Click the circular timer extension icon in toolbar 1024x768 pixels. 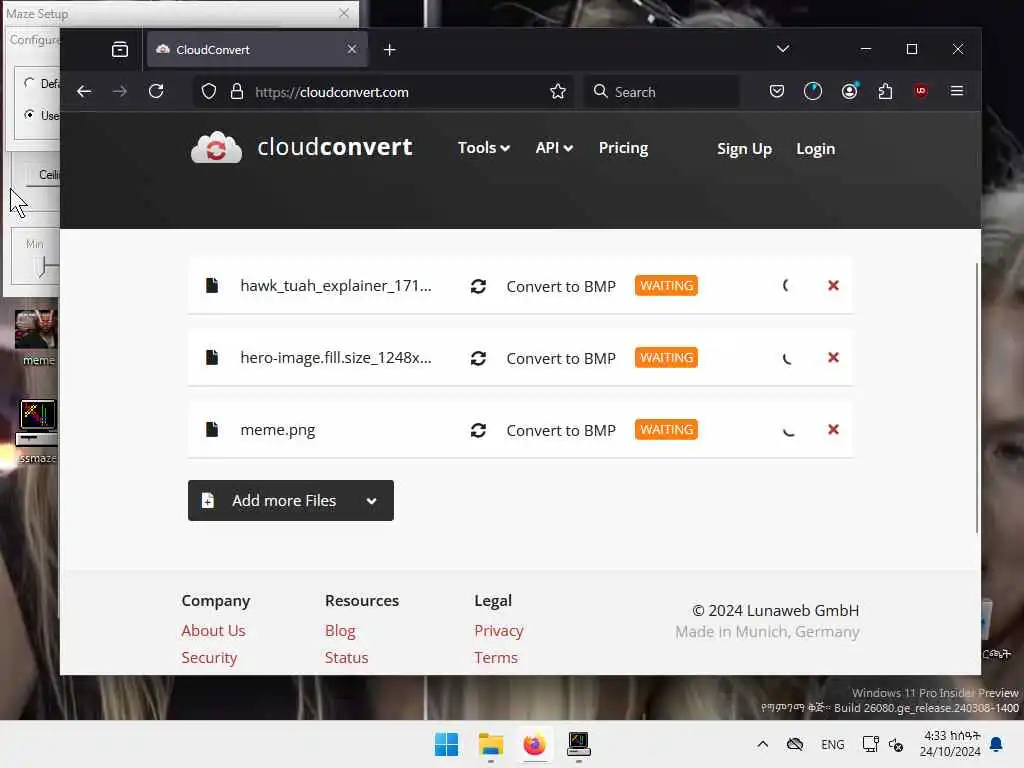[x=812, y=91]
